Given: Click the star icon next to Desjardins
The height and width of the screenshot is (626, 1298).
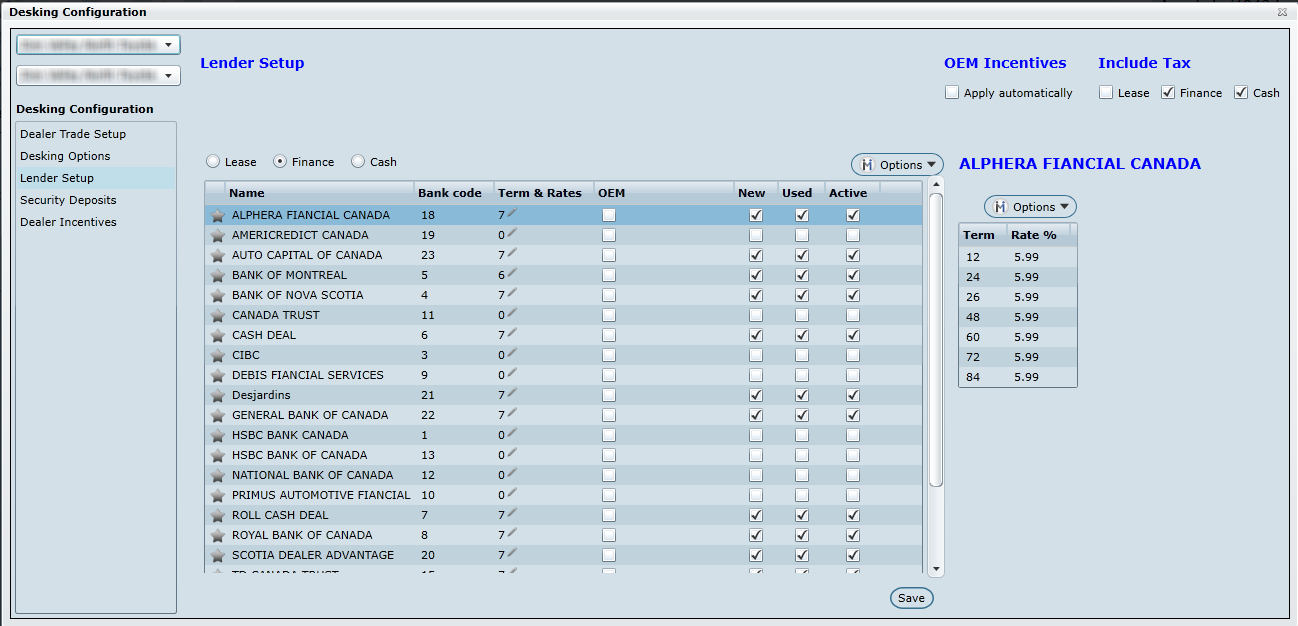Looking at the screenshot, I should coord(217,396).
